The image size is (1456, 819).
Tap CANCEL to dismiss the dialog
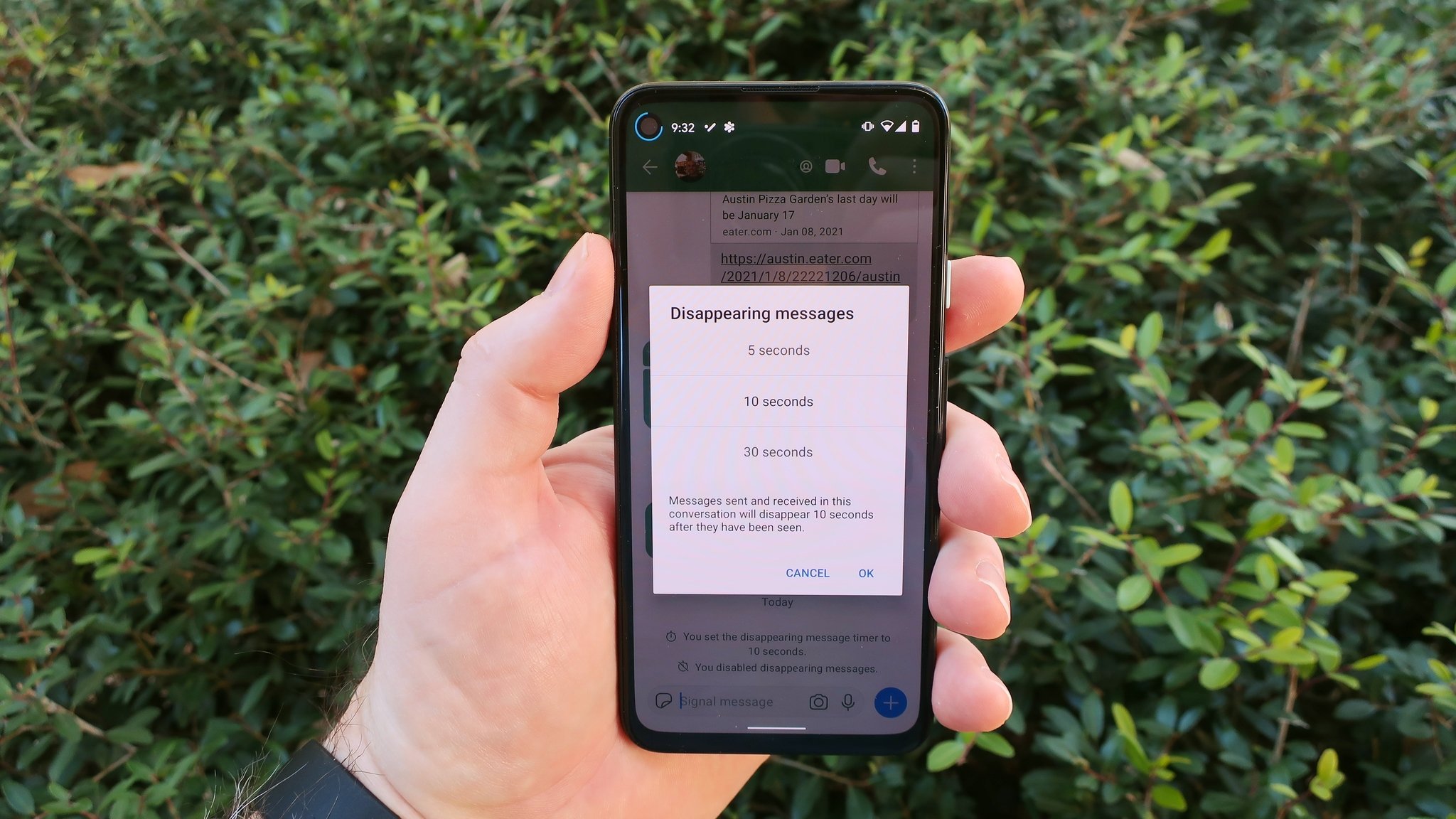point(807,573)
